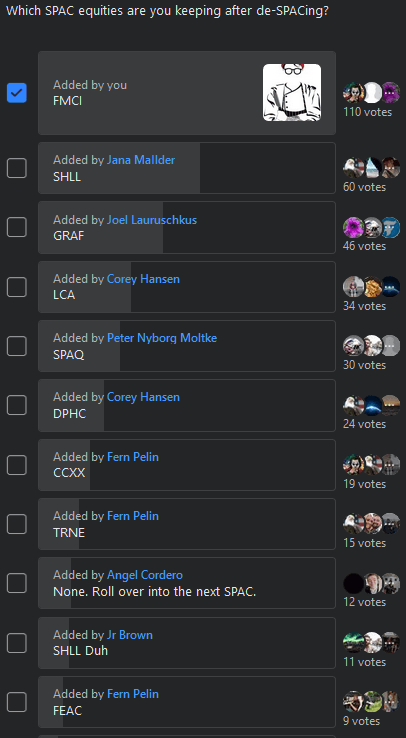Click Peter Nyborg Moltke's name
This screenshot has width=406, height=738.
tap(162, 338)
